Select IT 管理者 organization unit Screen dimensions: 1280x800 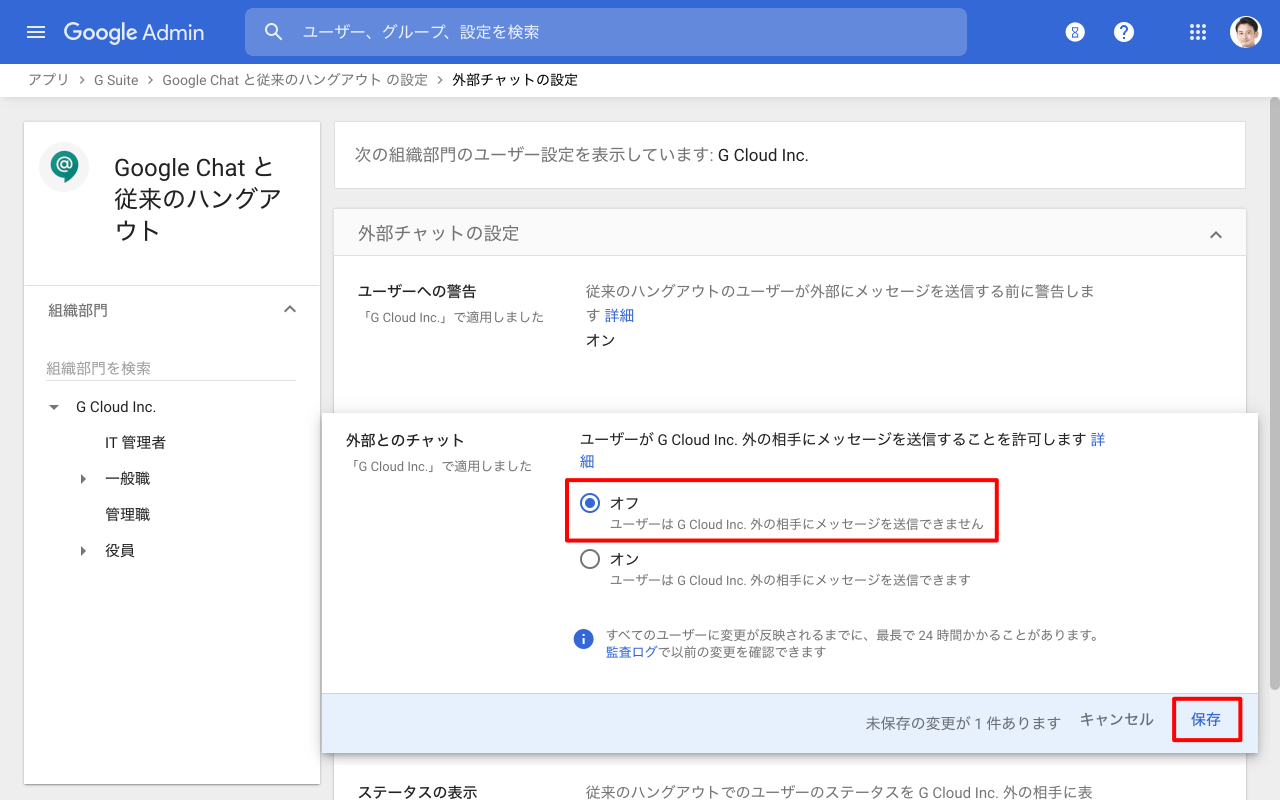(x=135, y=443)
